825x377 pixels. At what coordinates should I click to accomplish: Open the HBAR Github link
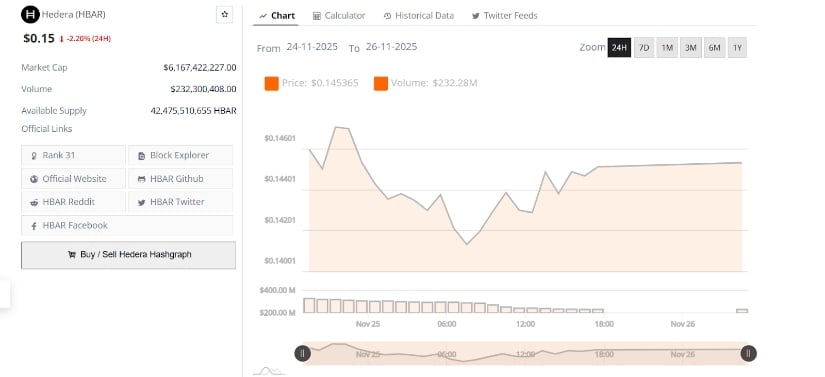coord(180,179)
